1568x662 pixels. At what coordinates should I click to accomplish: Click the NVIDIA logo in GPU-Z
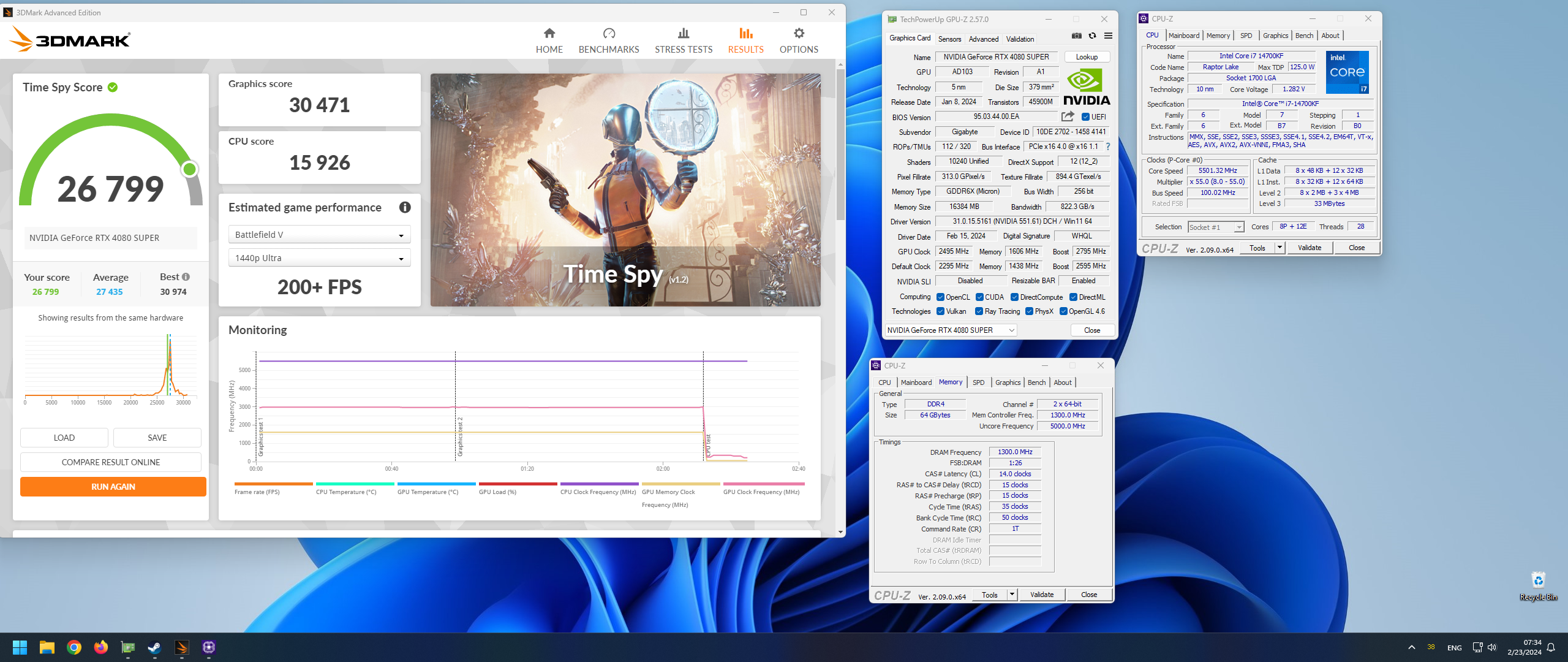[x=1087, y=87]
